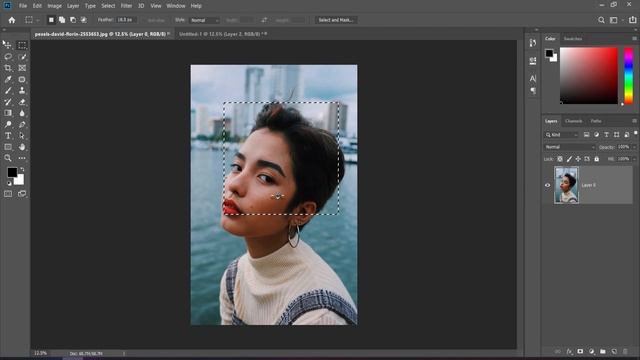Swap foreground and background colors
Viewport: 640px width, 360px height.
click(22, 169)
